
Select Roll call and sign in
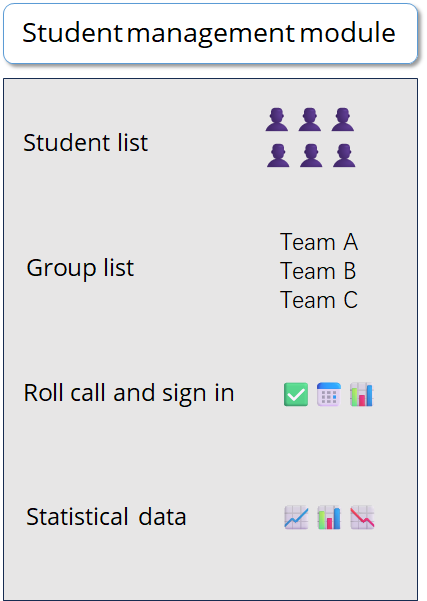click(x=129, y=394)
